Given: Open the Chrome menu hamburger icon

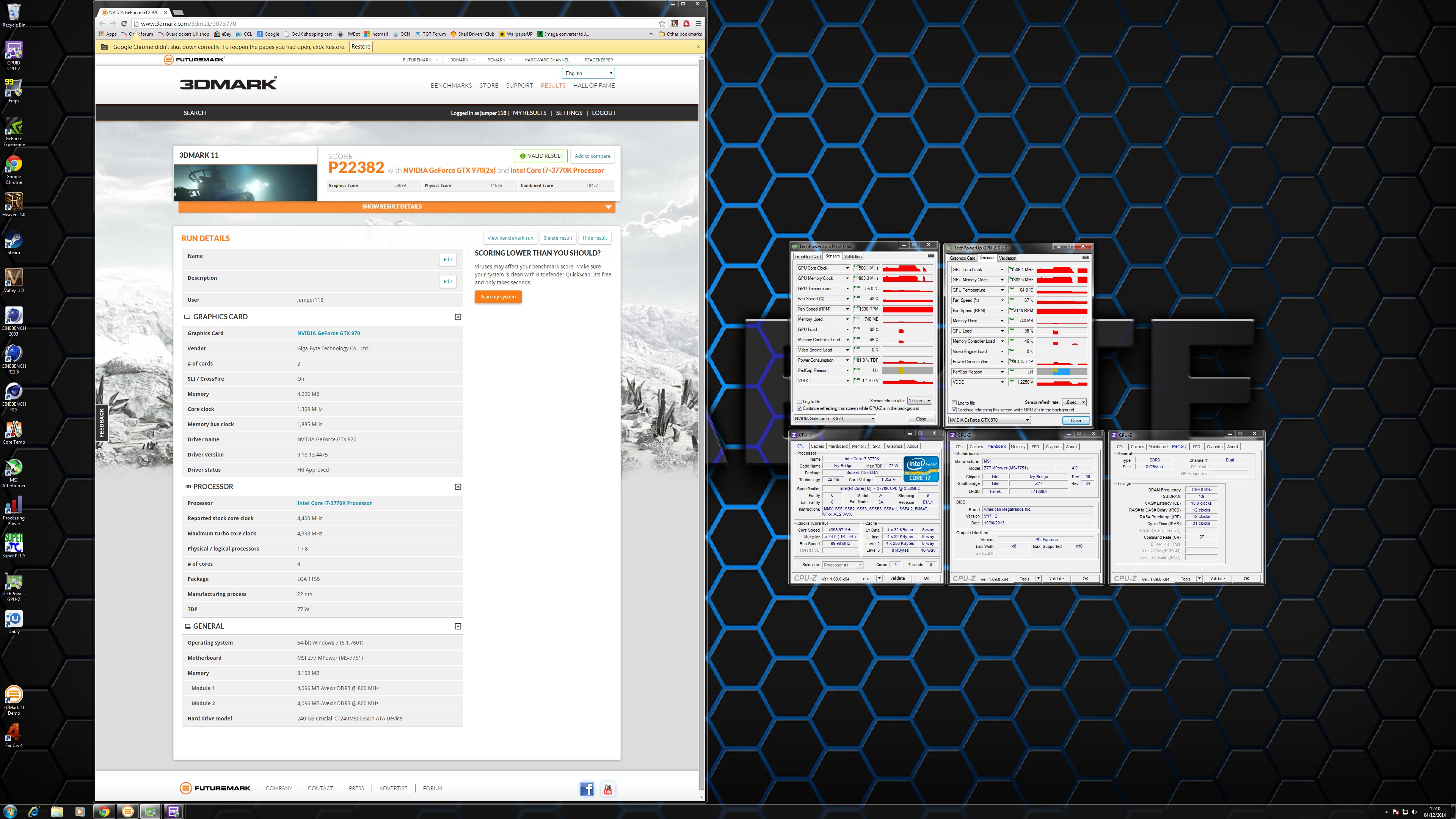Looking at the screenshot, I should pos(698,24).
